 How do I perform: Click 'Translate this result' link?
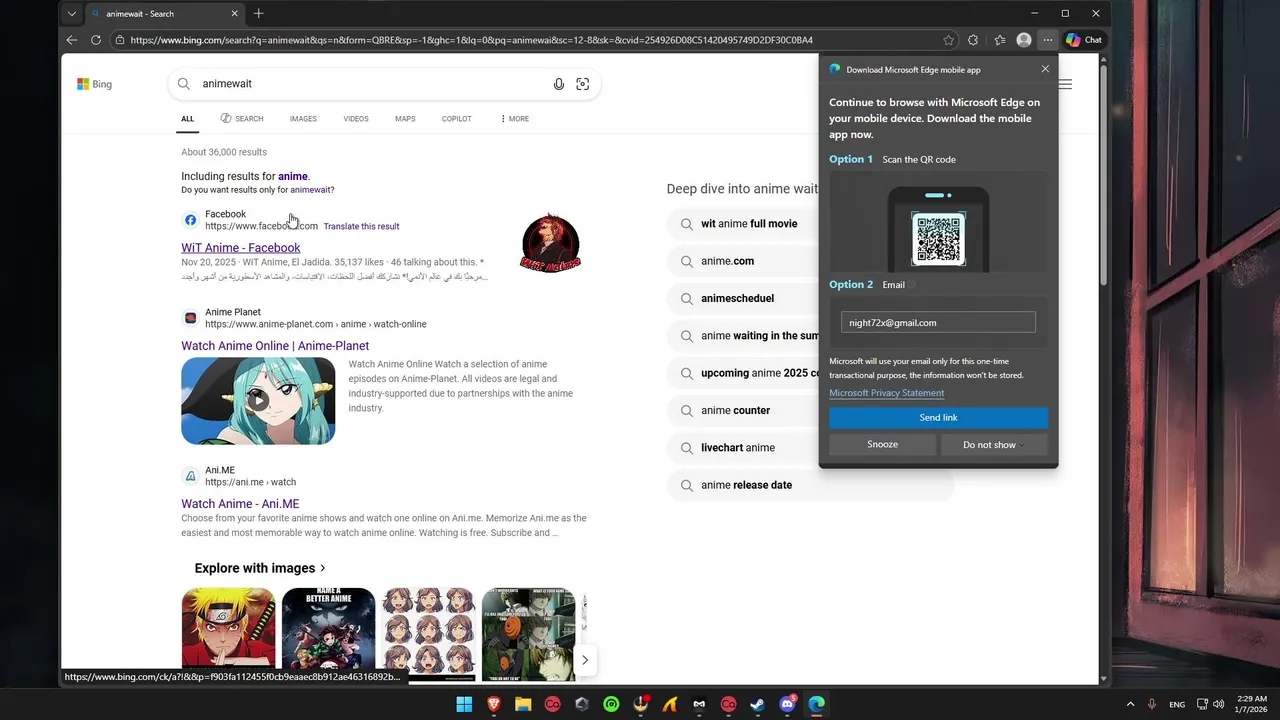tap(361, 226)
